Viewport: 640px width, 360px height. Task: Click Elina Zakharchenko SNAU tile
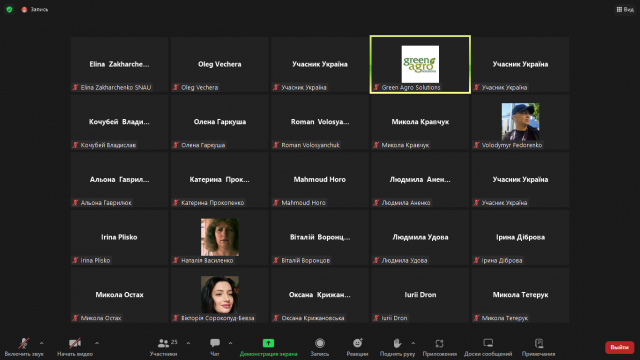click(x=119, y=64)
